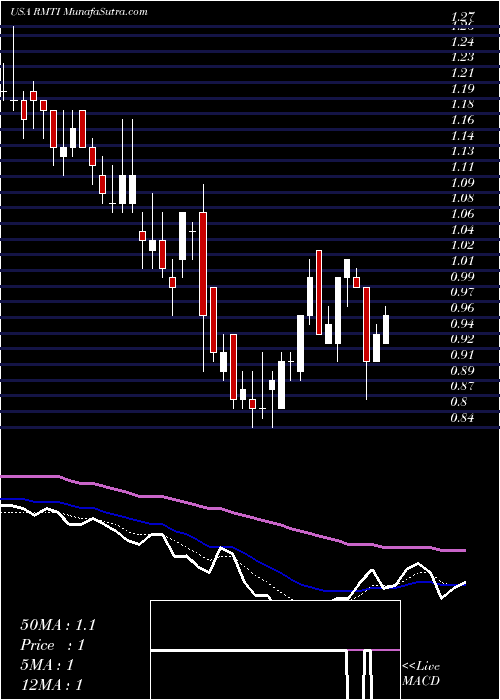Image resolution: width=500 pixels, height=700 pixels.
Task: Click the 1.19 price axis label
Action: click(462, 89)
